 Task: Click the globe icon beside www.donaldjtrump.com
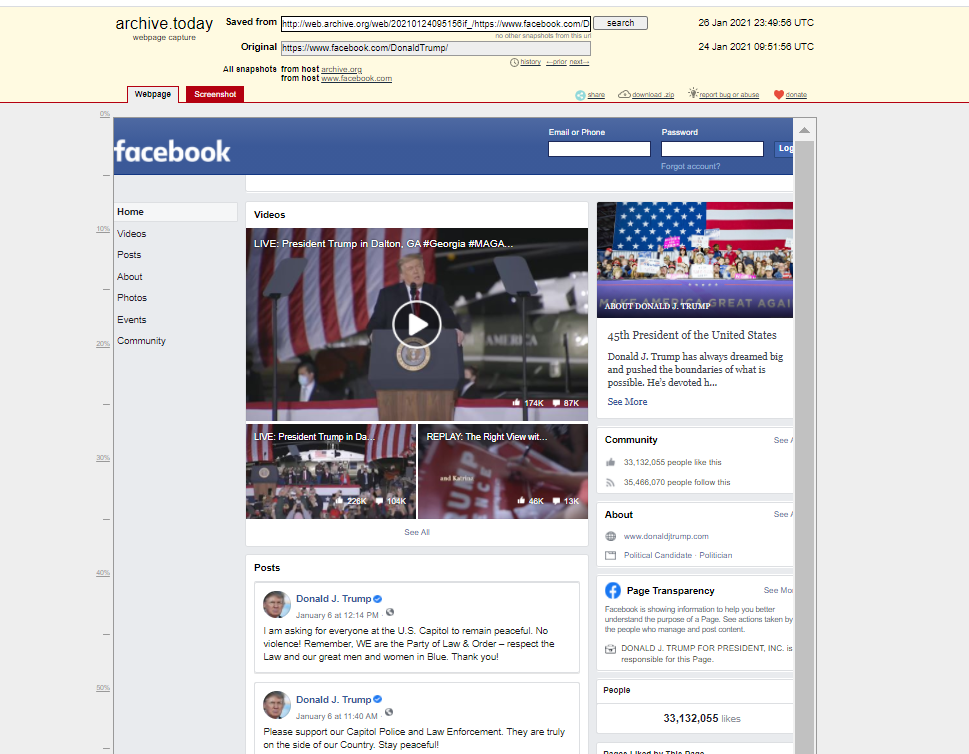tap(610, 536)
